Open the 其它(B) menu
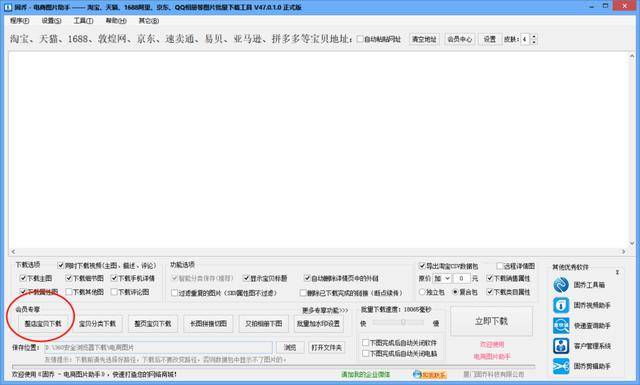This screenshot has width=640, height=385. coord(149,20)
